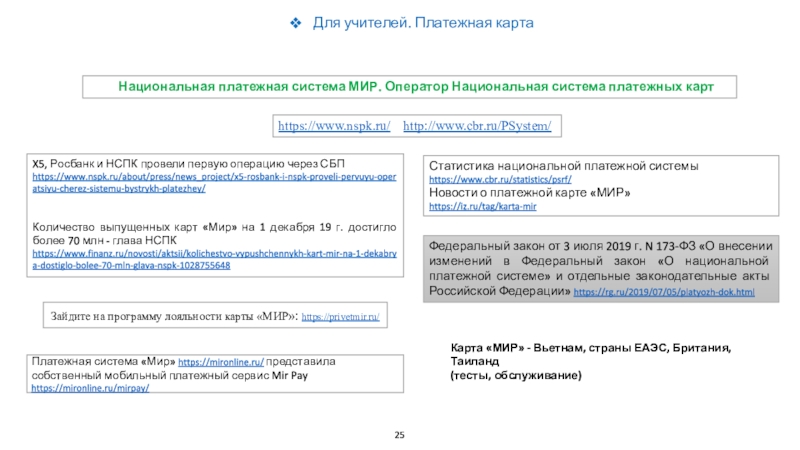Select text 'Новости о платежной карте «МИР»'
The height and width of the screenshot is (450, 800).
[530, 193]
